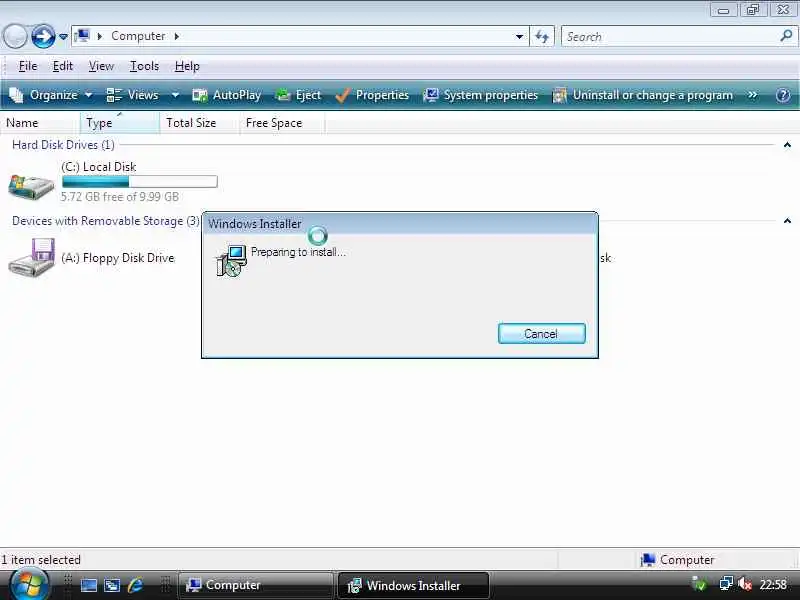The image size is (800, 600).
Task: Collapse the Hard Disk Drives group arrow
Action: [x=787, y=145]
